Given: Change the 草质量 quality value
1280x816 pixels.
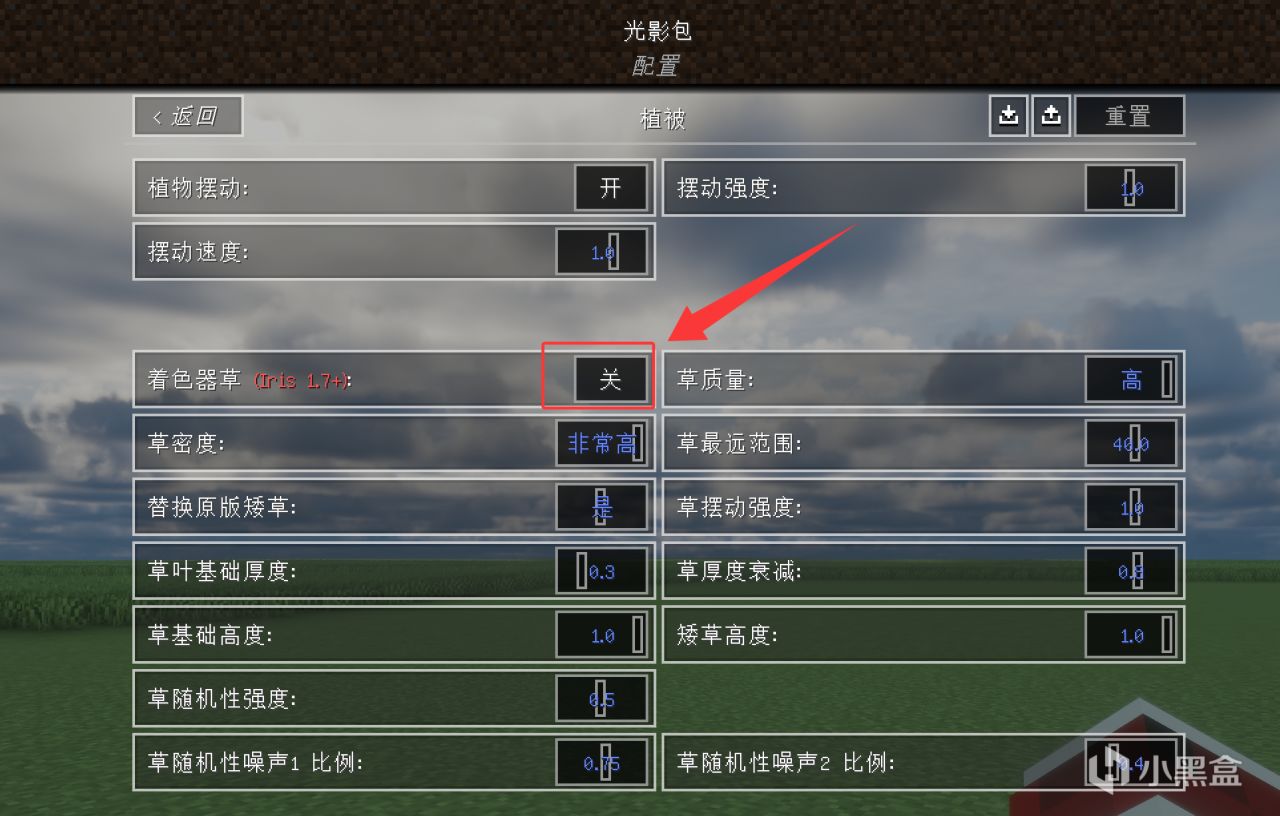Looking at the screenshot, I should click(1131, 379).
